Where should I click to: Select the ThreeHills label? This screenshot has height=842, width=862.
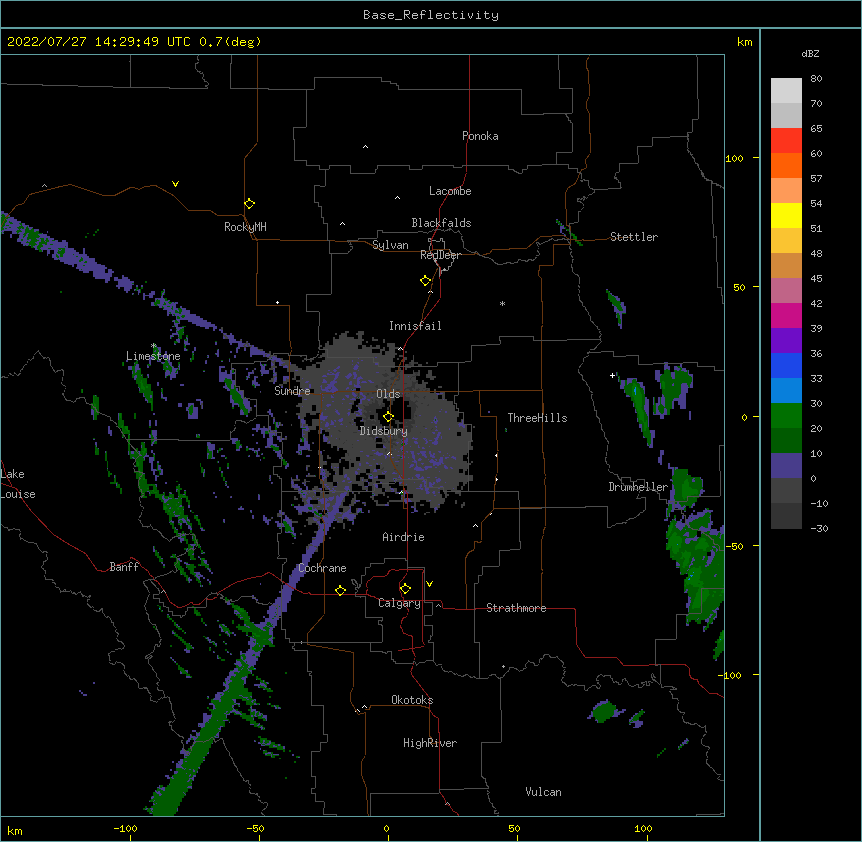[537, 418]
